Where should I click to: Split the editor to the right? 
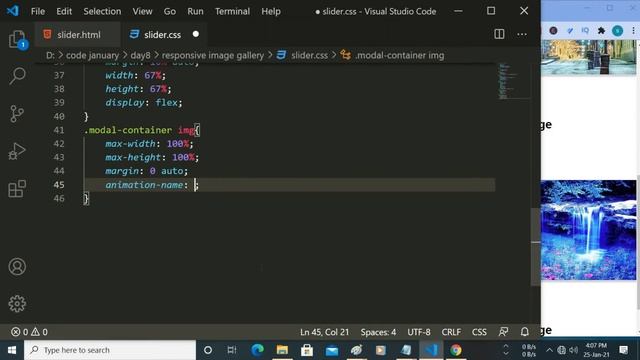coord(499,34)
